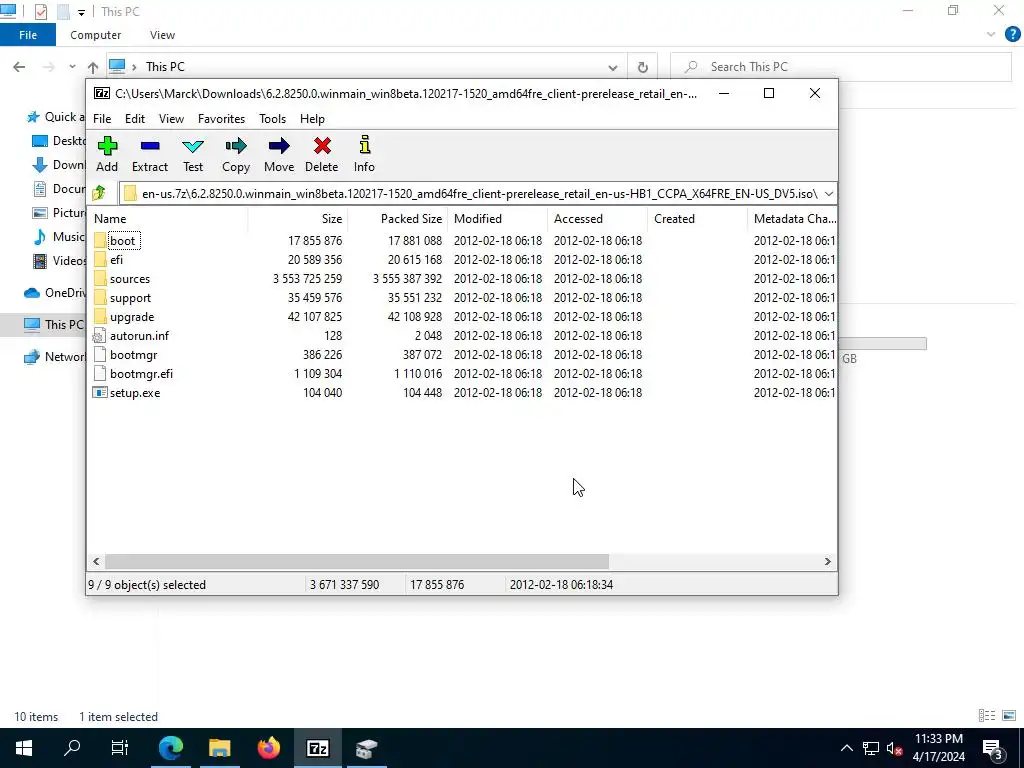The width and height of the screenshot is (1024, 768).
Task: Select the sources folder row
Action: 462,279
